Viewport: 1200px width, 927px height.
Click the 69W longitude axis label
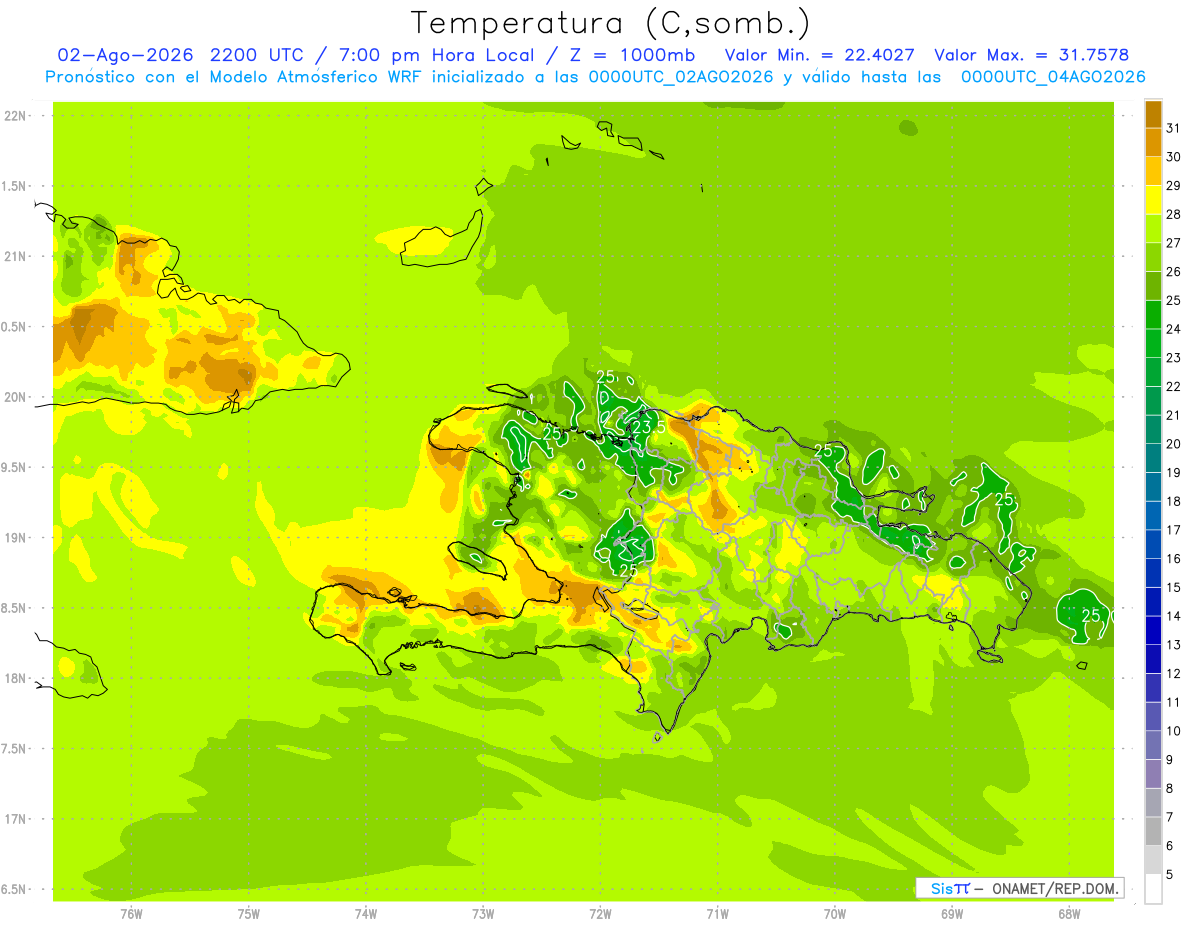click(x=952, y=914)
